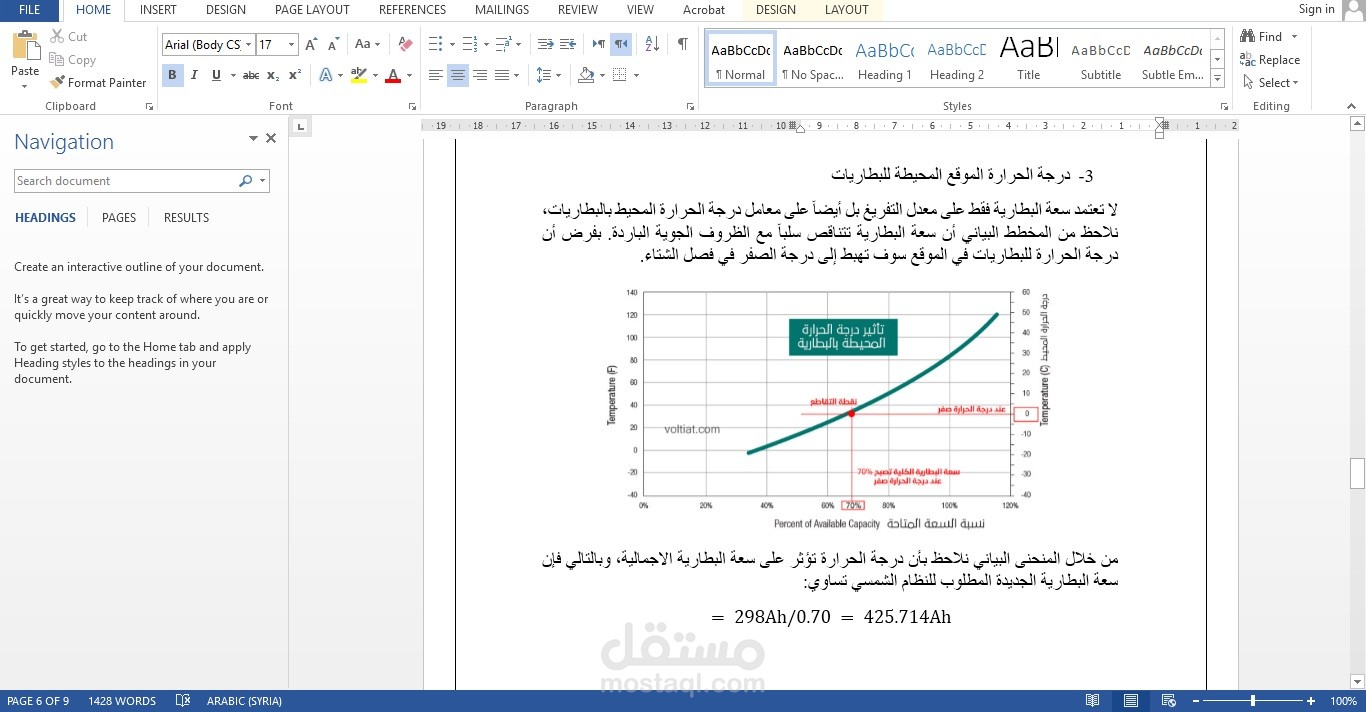Switch to Web Layout view
Screen dimensions: 1366x712
[x=1168, y=701]
